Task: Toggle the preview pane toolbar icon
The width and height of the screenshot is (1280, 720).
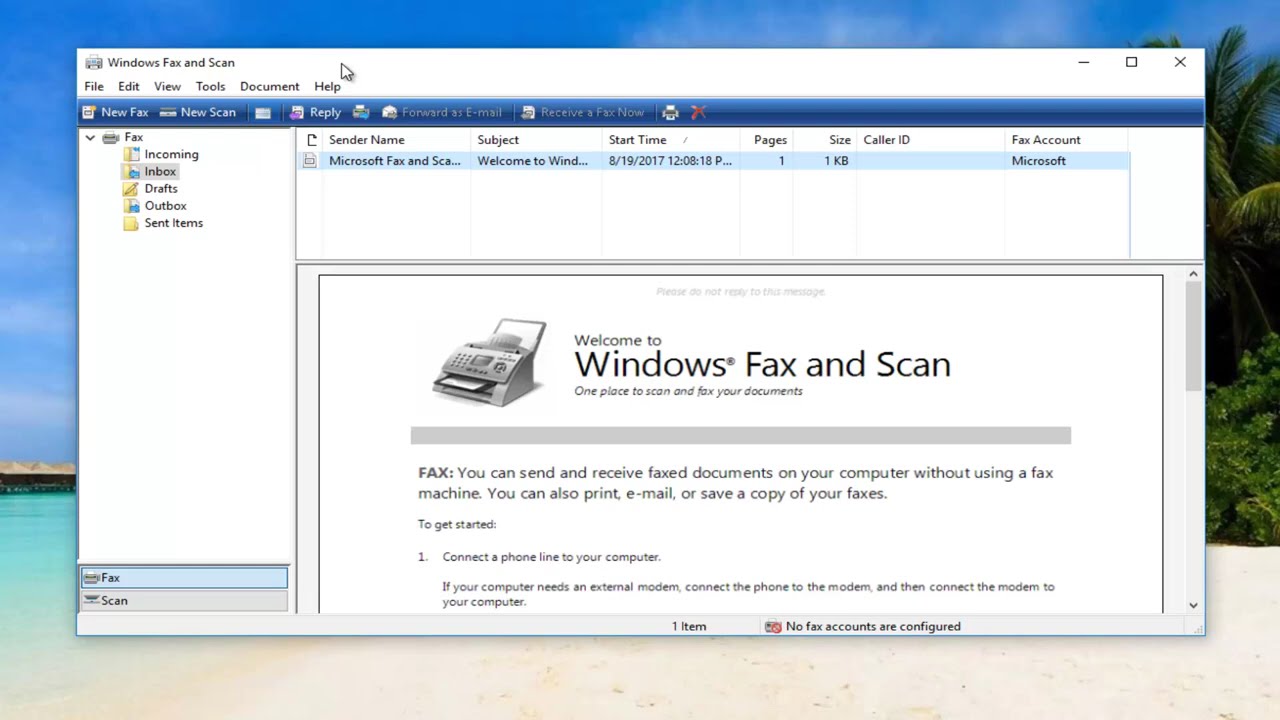Action: click(x=262, y=112)
